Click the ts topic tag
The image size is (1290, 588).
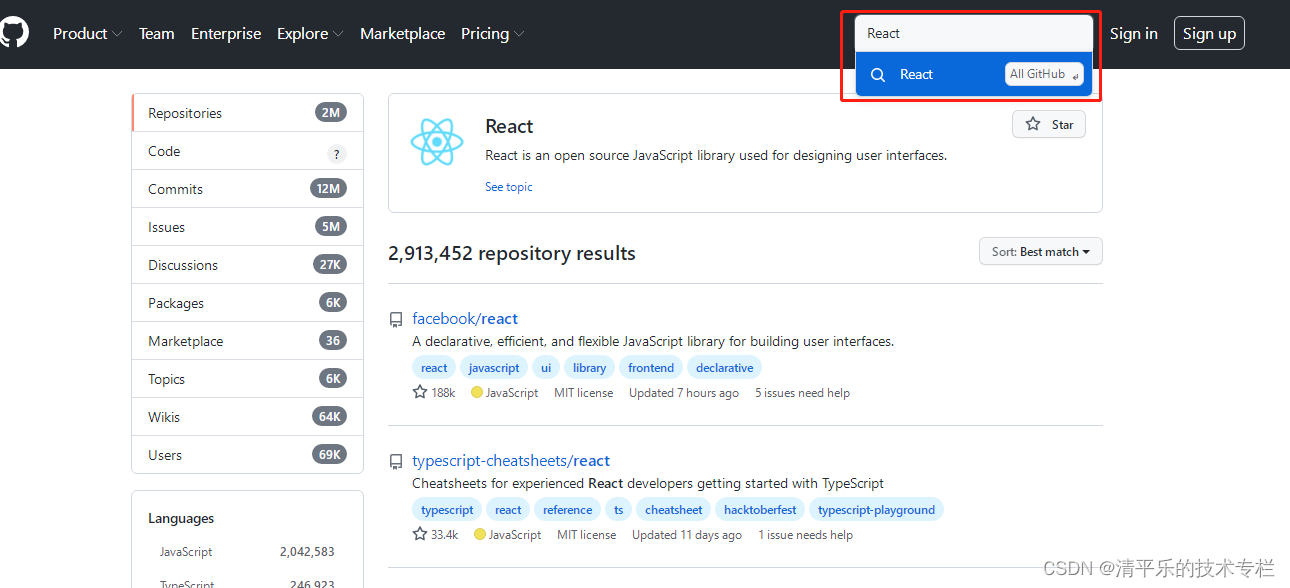[618, 510]
